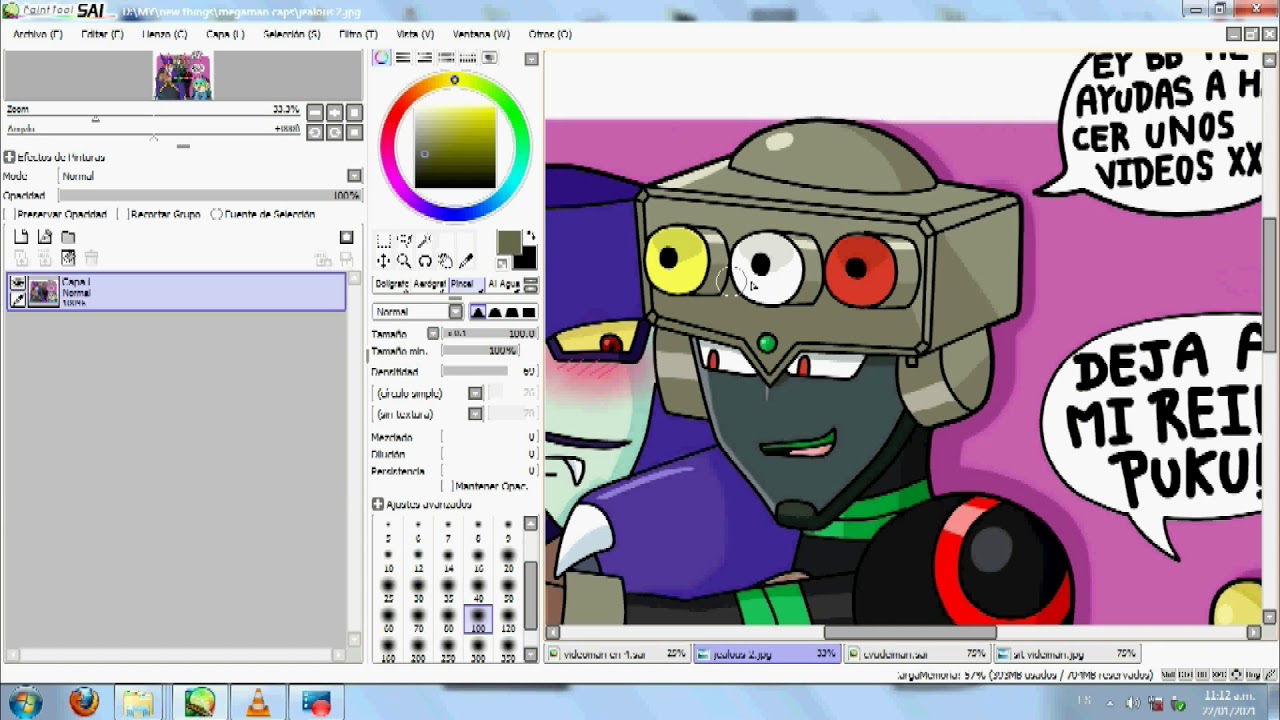Open Editar menu
1280x720 pixels.
(102, 34)
